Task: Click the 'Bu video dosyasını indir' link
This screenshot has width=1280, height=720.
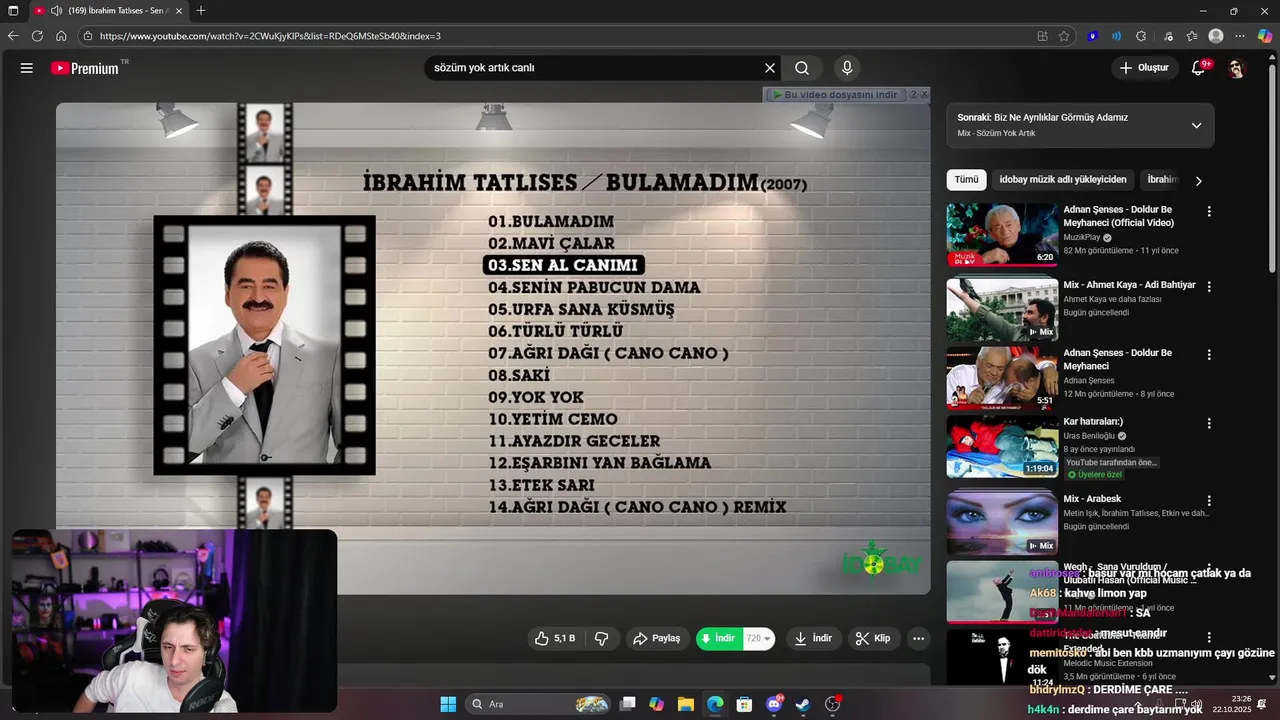Action: (x=834, y=94)
